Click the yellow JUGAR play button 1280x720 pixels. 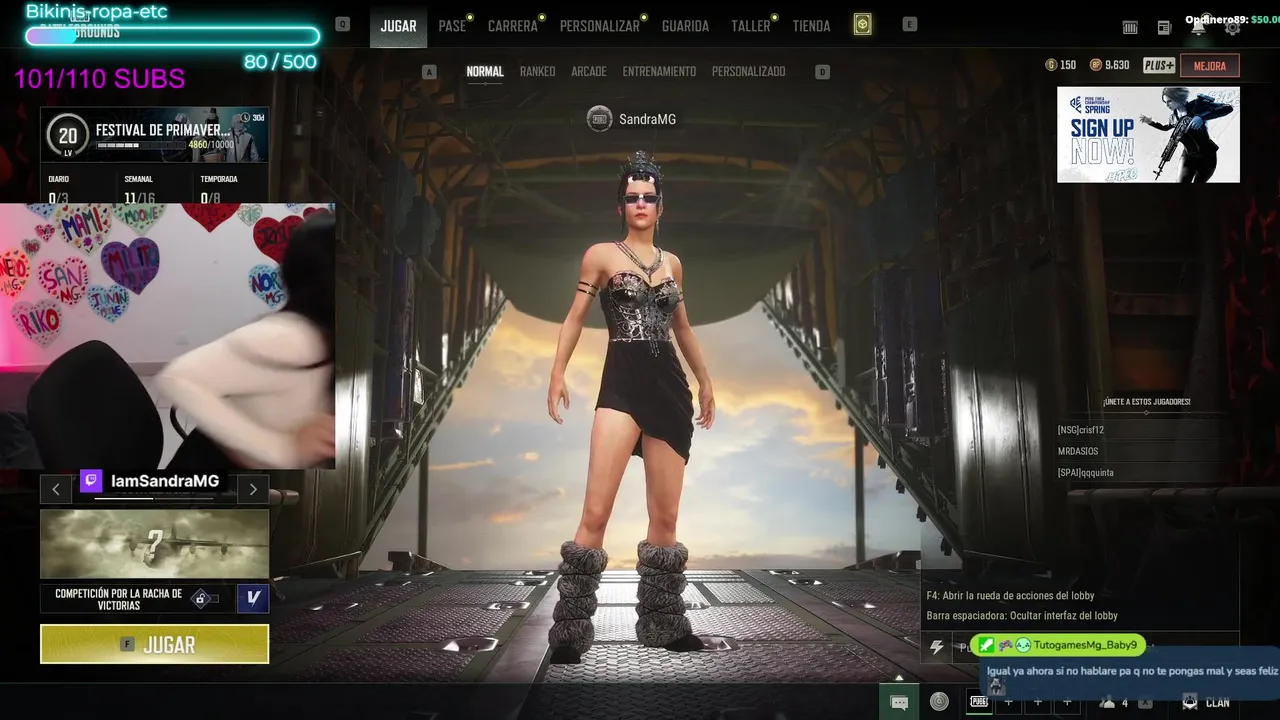[154, 644]
